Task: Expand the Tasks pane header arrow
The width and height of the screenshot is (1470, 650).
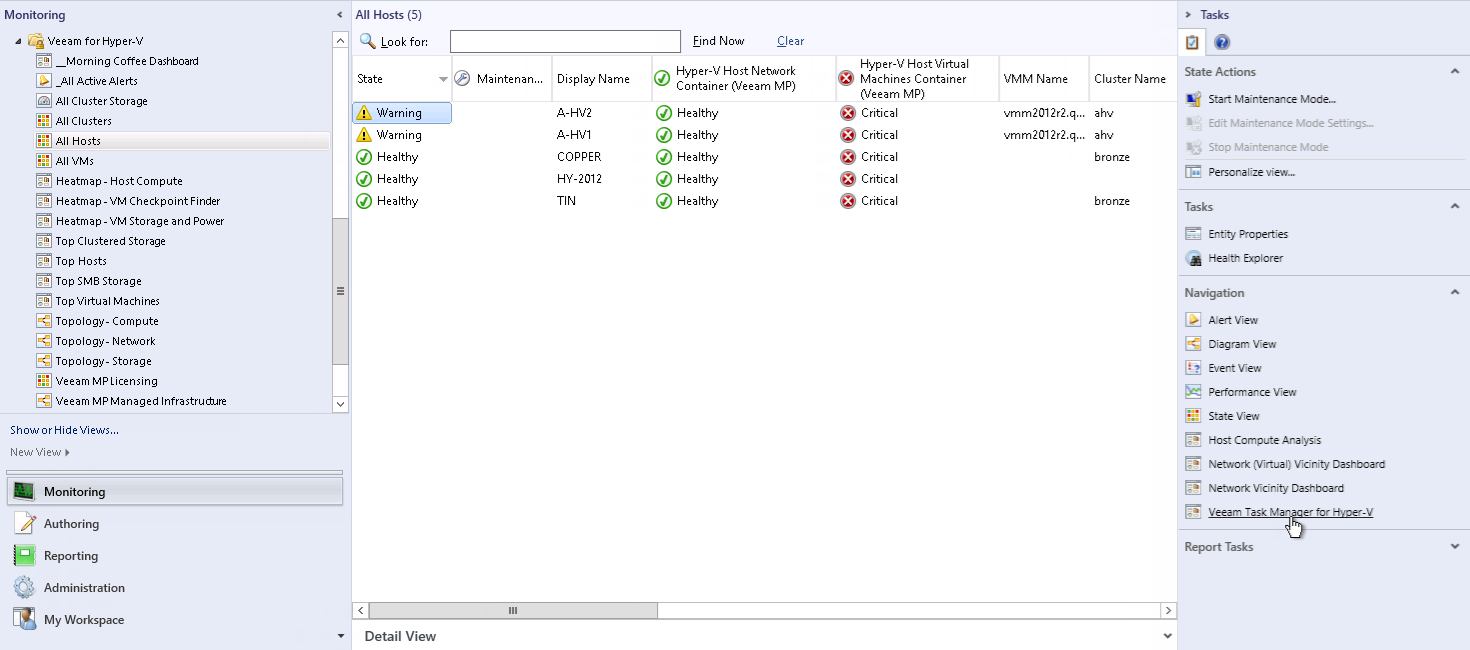Action: 1188,15
